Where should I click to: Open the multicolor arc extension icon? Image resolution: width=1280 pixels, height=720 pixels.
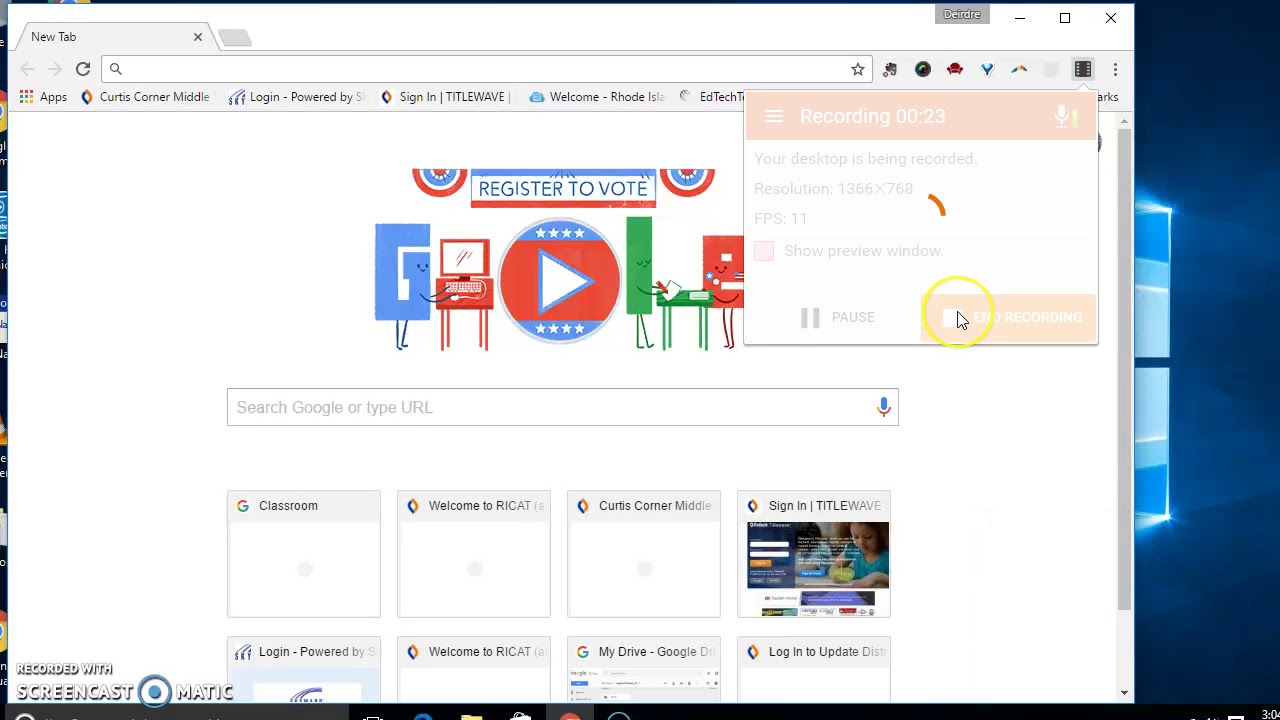click(x=1019, y=69)
